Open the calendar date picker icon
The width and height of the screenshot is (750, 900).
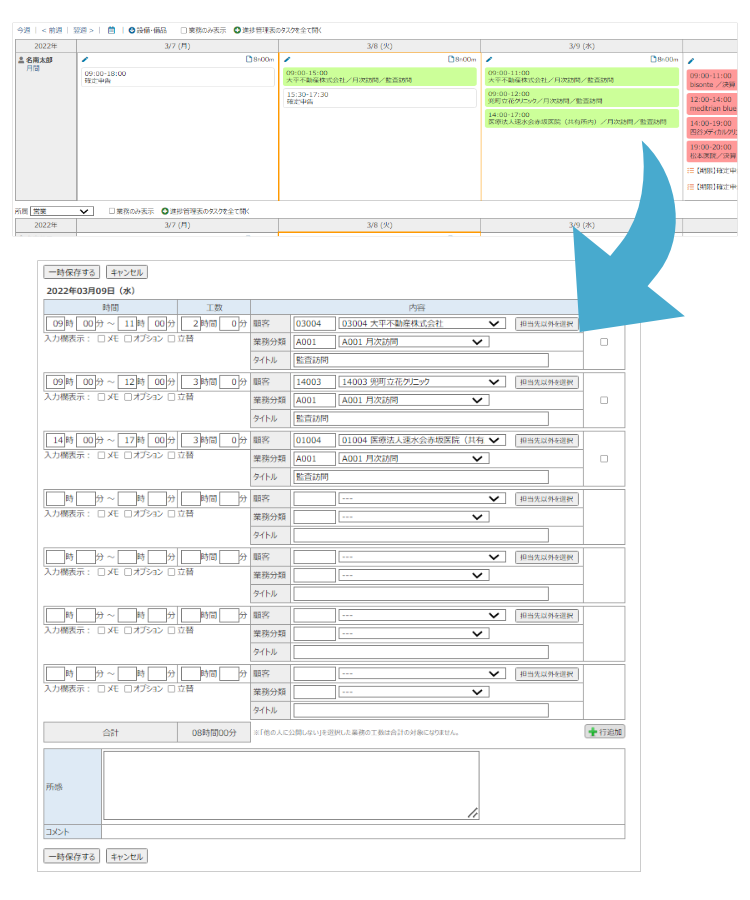pyautogui.click(x=111, y=30)
